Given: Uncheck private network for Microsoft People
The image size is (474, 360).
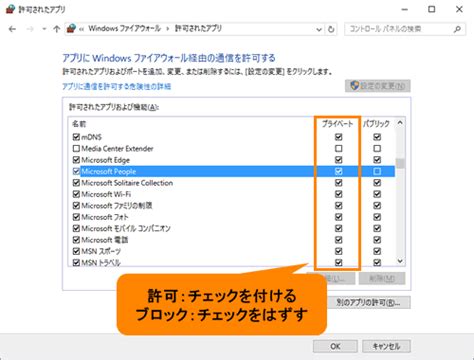Looking at the screenshot, I should 338,171.
